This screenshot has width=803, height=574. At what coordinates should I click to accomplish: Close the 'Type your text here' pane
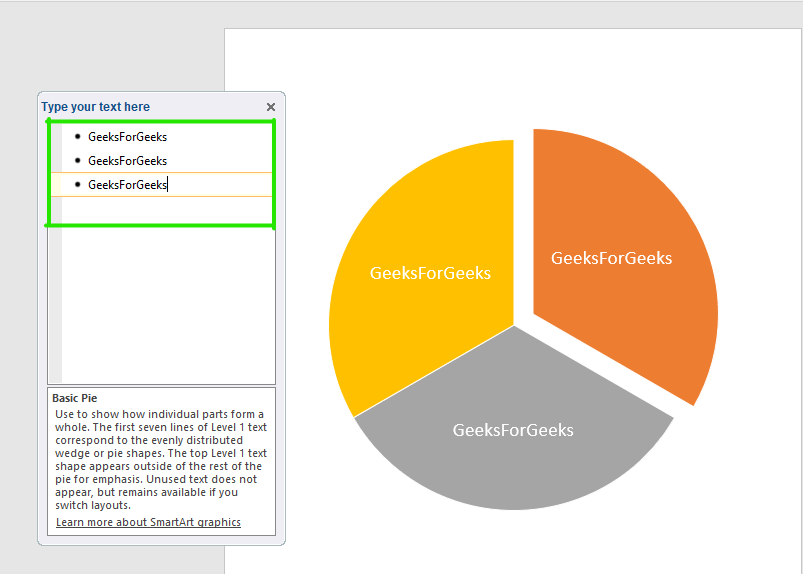coord(271,107)
